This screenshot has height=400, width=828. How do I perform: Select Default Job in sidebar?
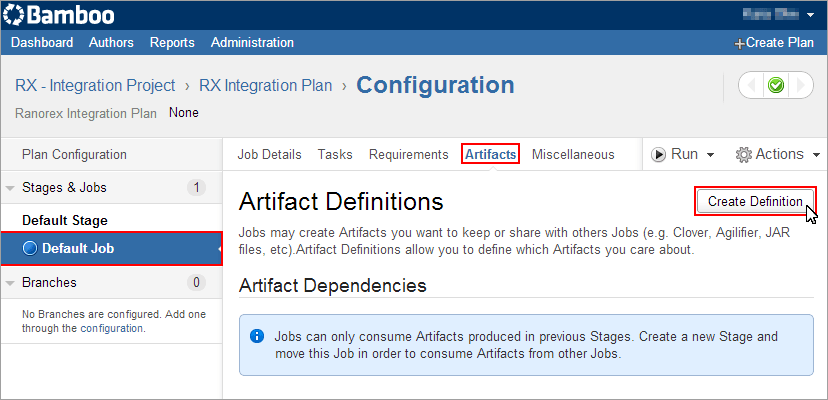pos(111,248)
